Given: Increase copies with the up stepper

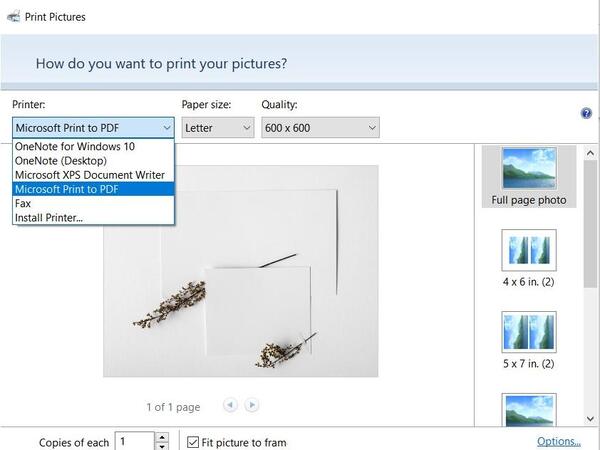Looking at the screenshot, I should (162, 437).
